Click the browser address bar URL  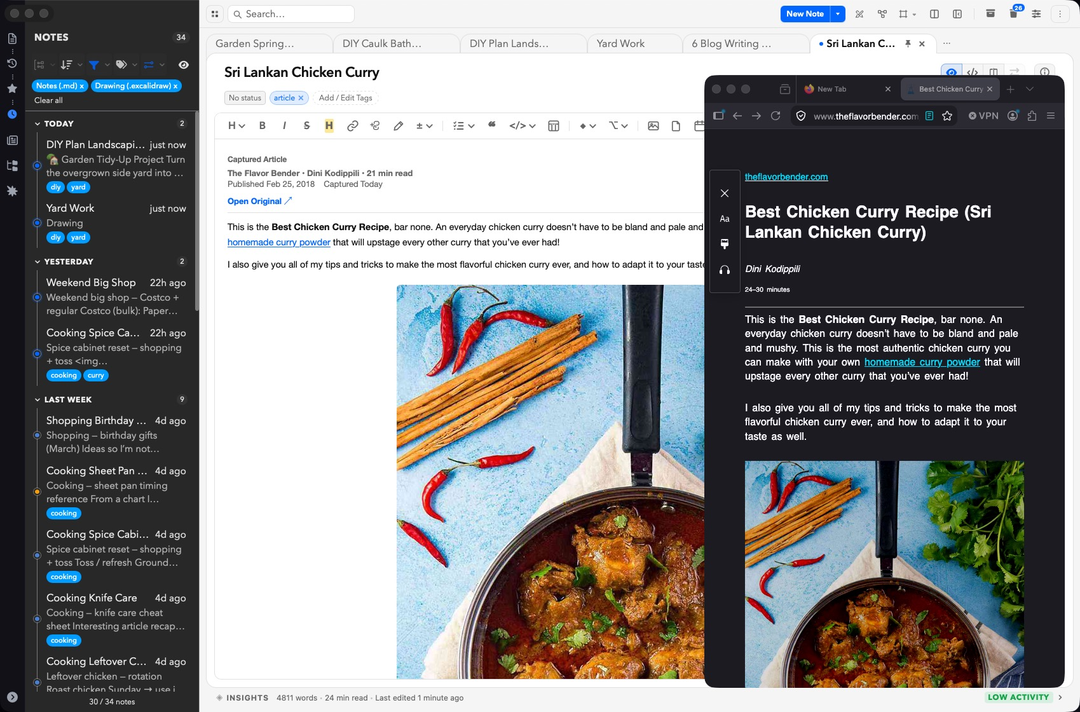(x=865, y=116)
